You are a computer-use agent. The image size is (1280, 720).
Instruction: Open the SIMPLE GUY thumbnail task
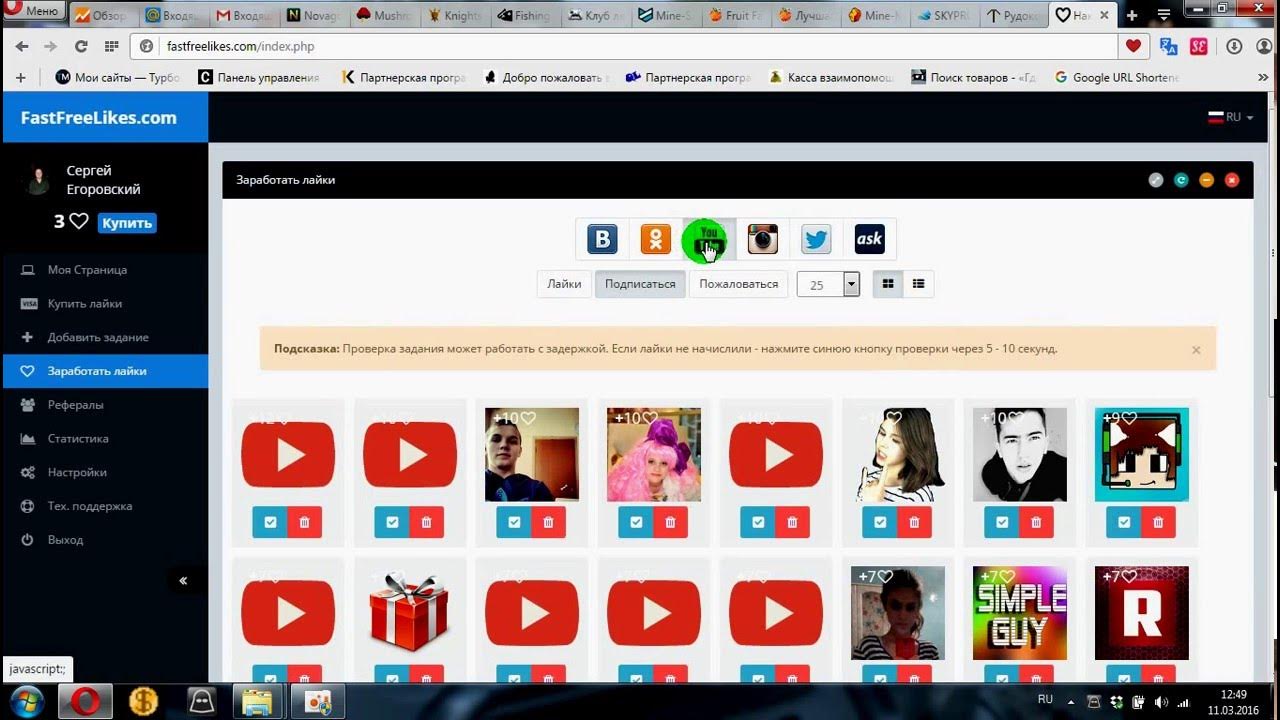[x=1020, y=613]
